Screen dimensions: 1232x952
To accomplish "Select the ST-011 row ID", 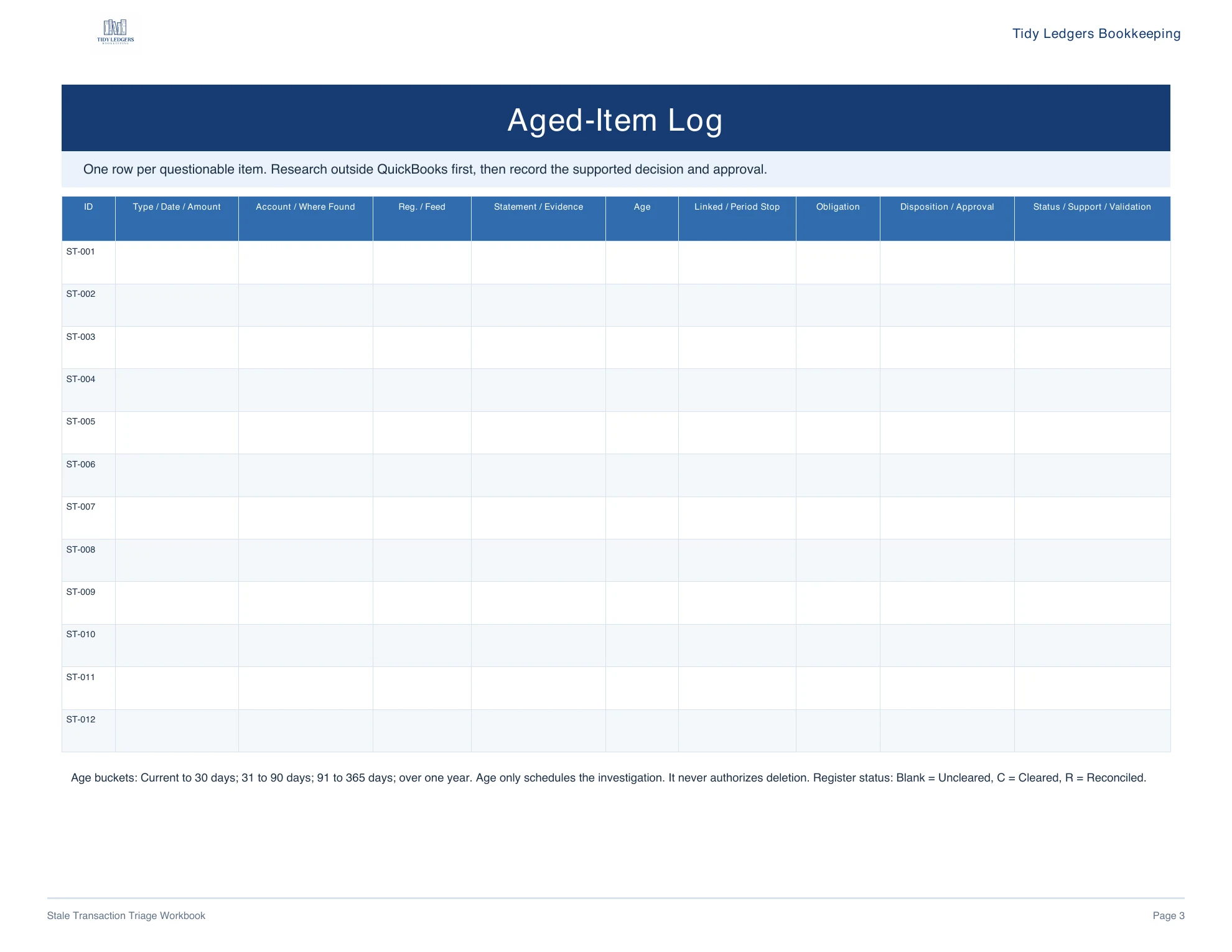I will (81, 677).
